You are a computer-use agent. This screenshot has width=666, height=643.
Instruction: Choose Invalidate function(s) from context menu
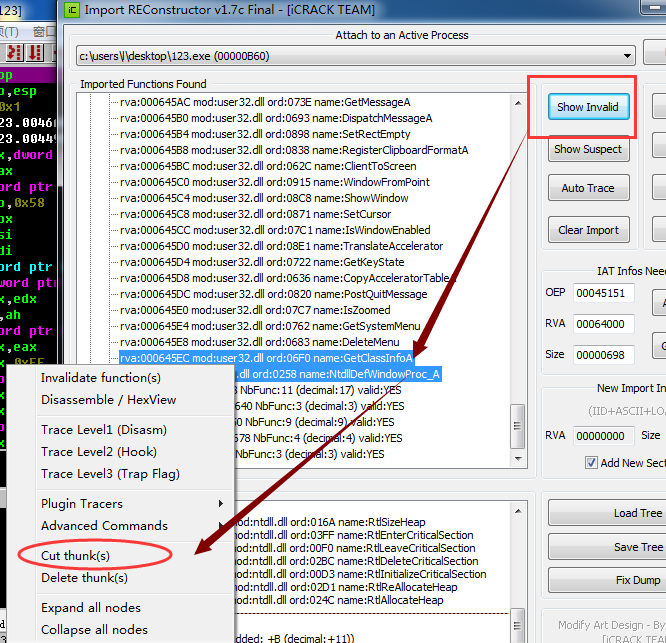coord(101,378)
